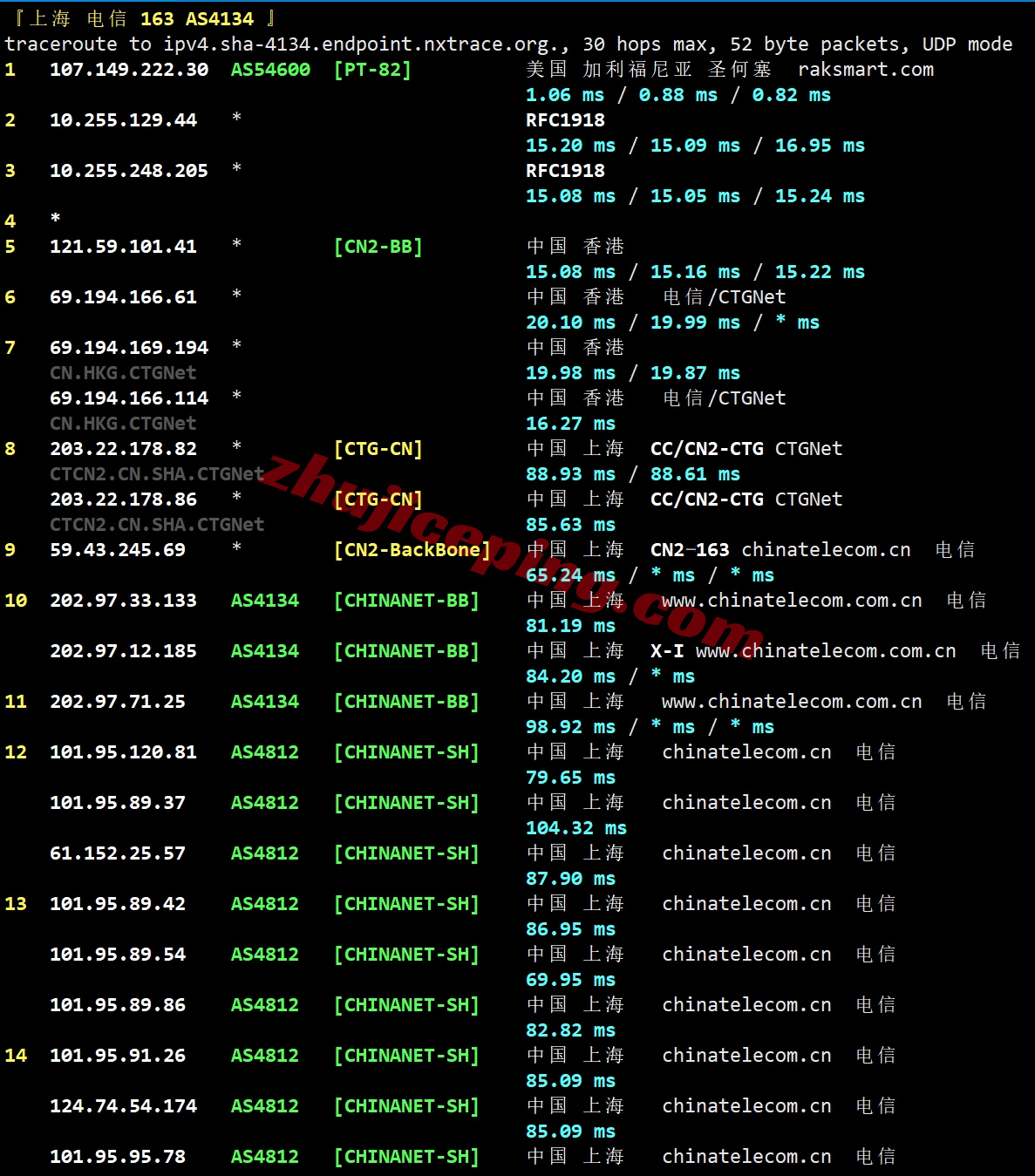Select the 98.92 ms latency value
Viewport: 1035px width, 1176px height.
pyautogui.click(x=570, y=727)
